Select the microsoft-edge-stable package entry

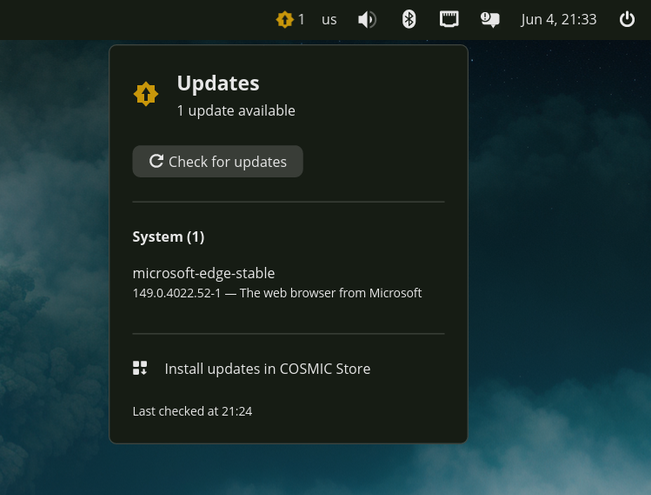(x=277, y=282)
